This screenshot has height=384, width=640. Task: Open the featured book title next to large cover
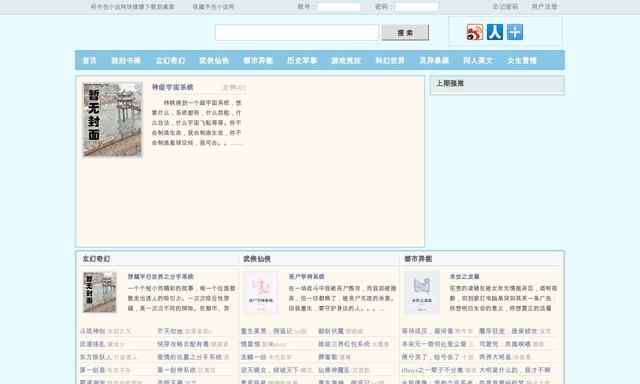click(x=173, y=87)
